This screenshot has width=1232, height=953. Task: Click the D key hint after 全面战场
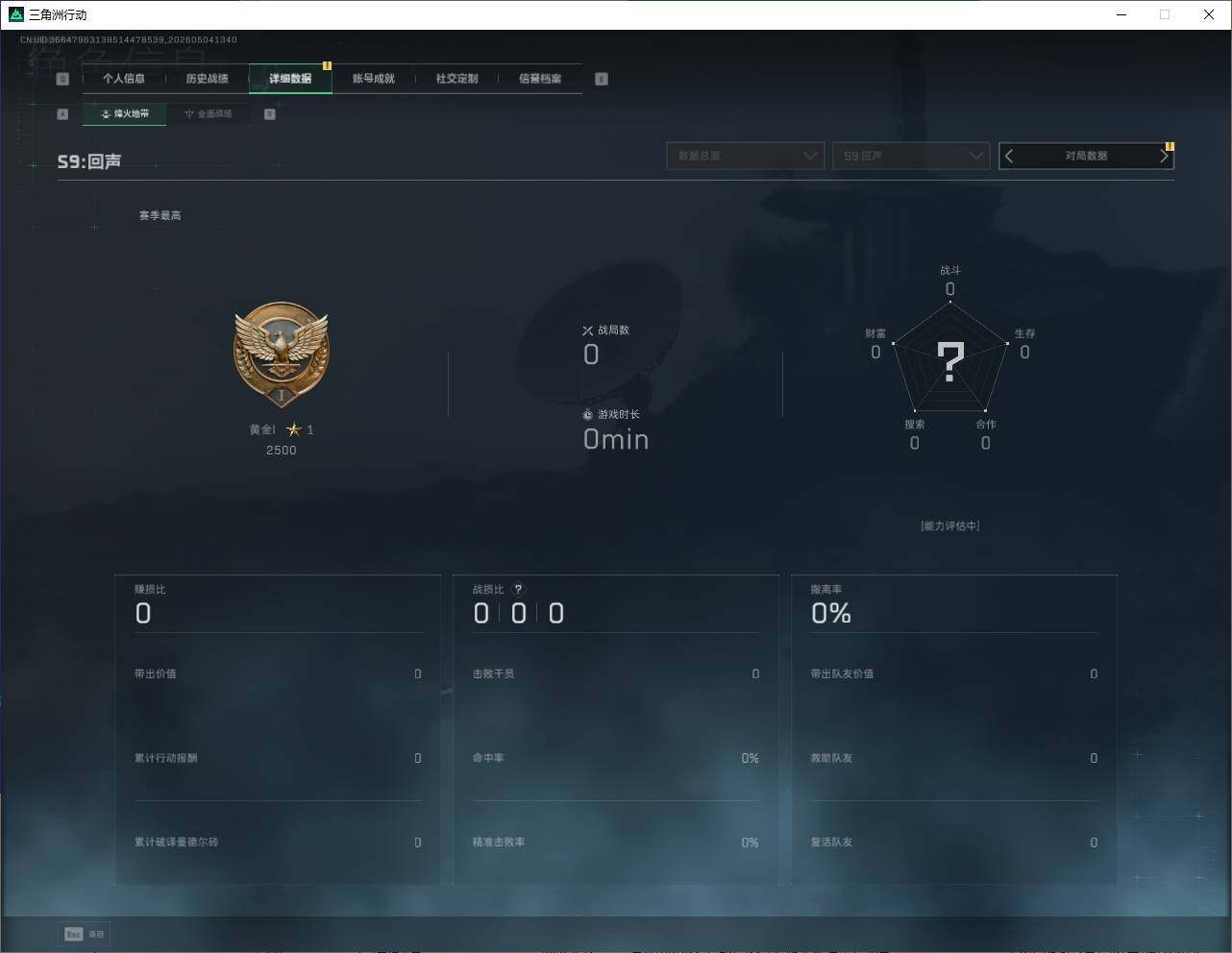(270, 114)
